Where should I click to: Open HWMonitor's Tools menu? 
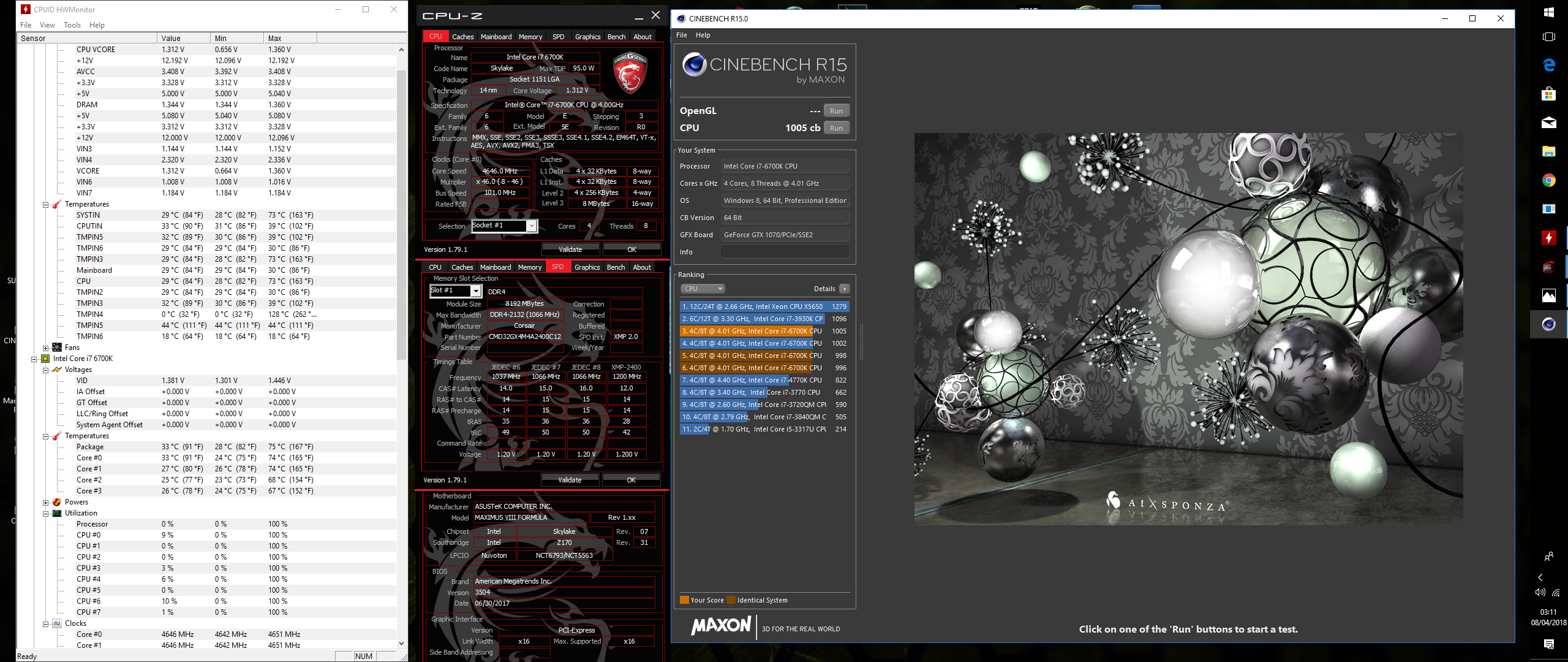click(72, 25)
